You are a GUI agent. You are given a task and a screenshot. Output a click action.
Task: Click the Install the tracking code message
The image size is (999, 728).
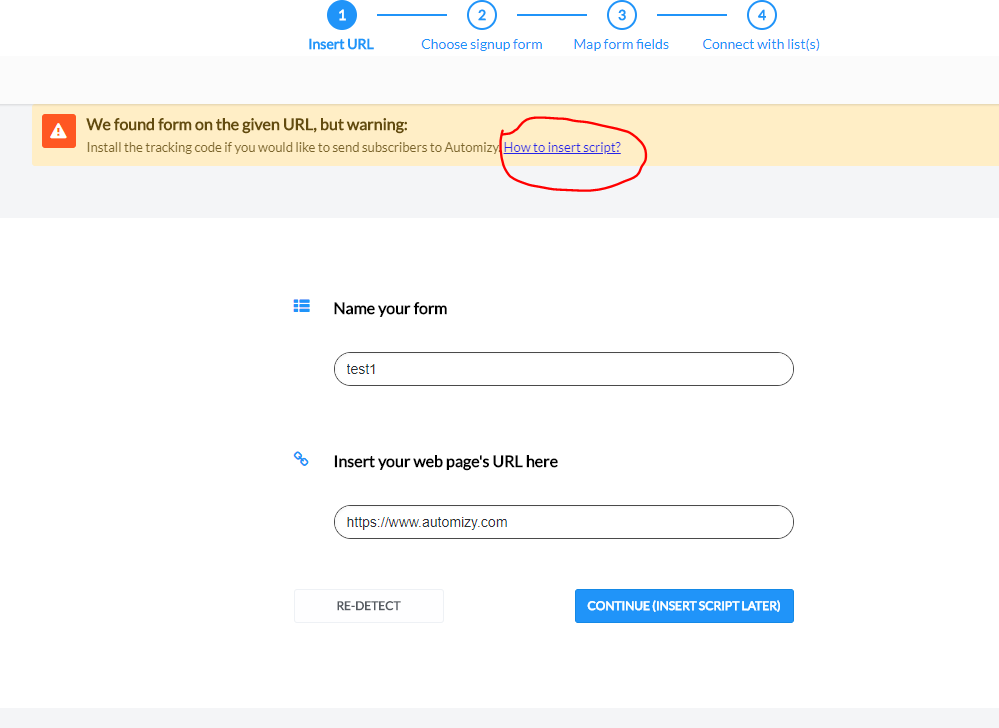(293, 147)
